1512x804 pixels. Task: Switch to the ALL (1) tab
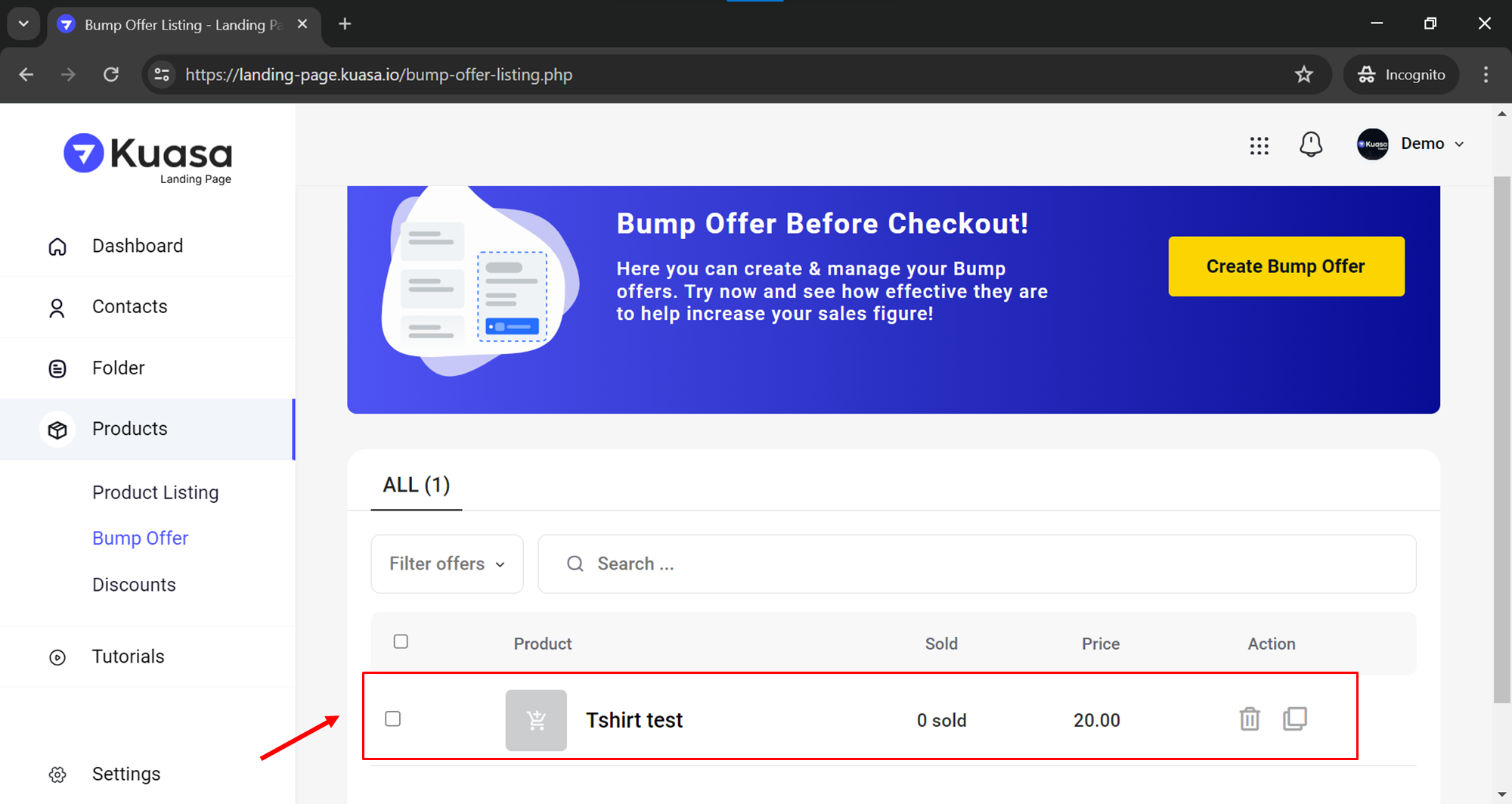(416, 486)
